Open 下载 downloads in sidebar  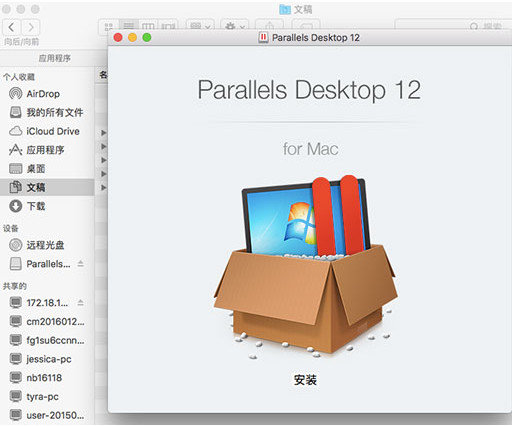pyautogui.click(x=47, y=206)
